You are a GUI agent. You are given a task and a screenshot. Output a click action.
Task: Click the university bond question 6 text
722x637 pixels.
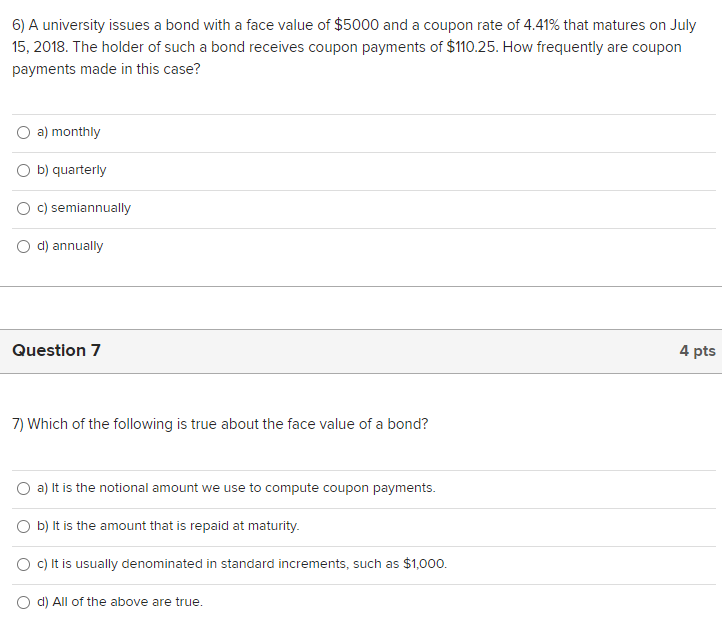350,47
